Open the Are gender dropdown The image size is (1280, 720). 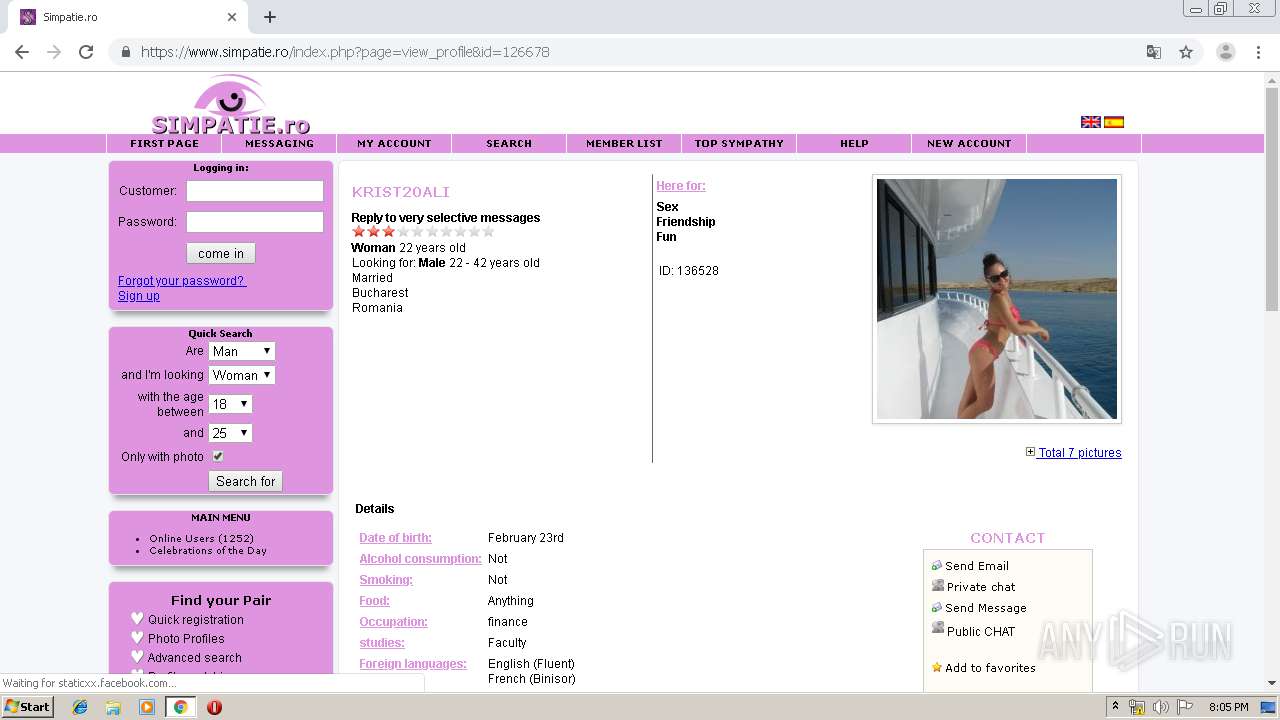coord(242,351)
